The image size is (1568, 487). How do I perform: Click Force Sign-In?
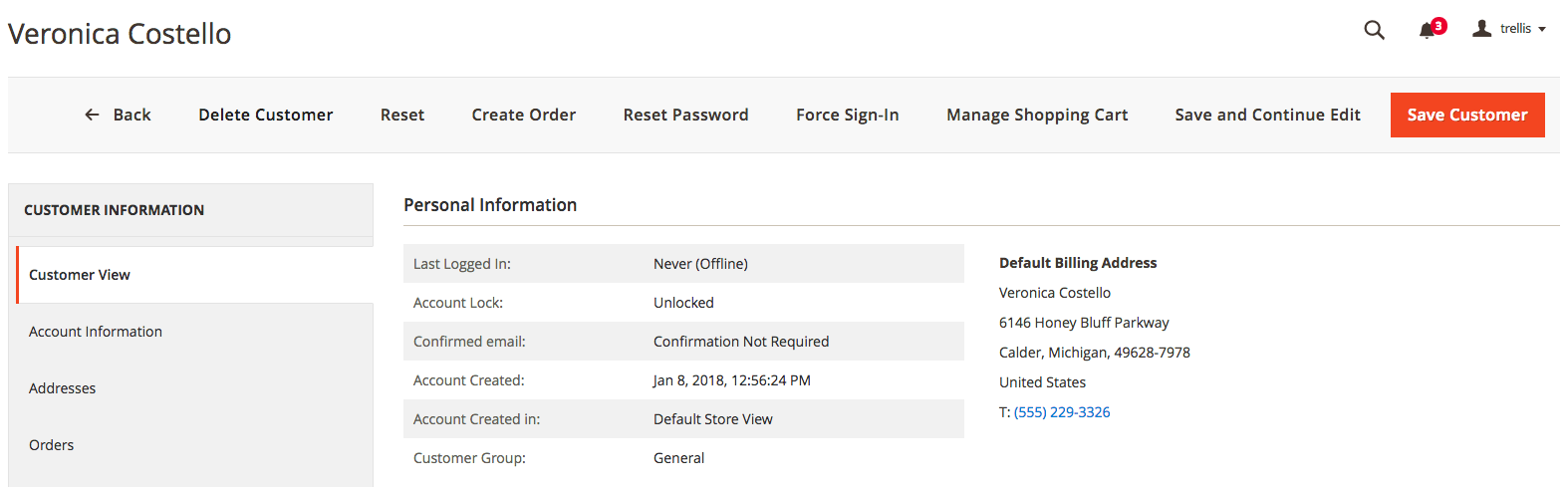[x=848, y=115]
